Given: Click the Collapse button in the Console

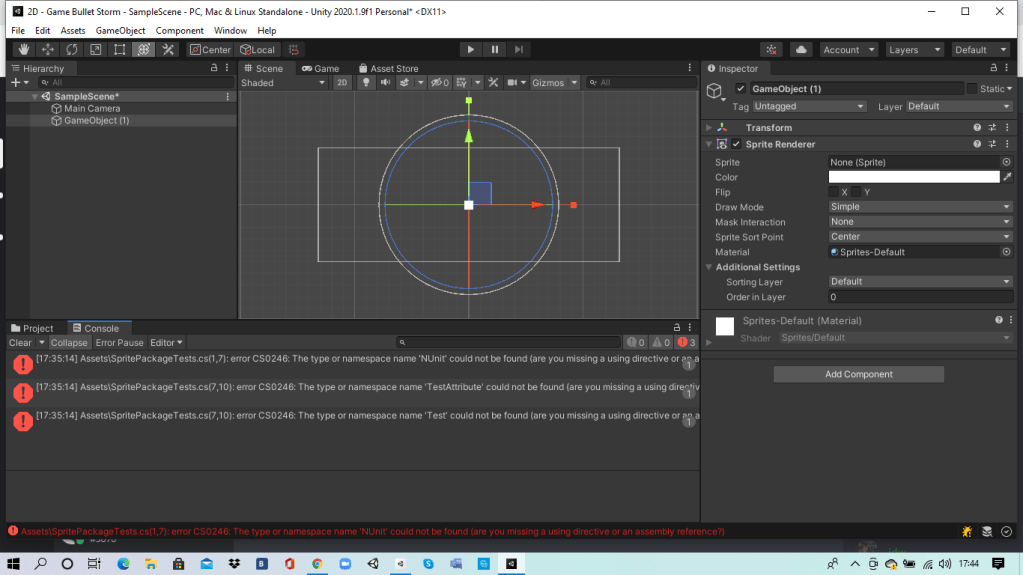Looking at the screenshot, I should point(69,343).
